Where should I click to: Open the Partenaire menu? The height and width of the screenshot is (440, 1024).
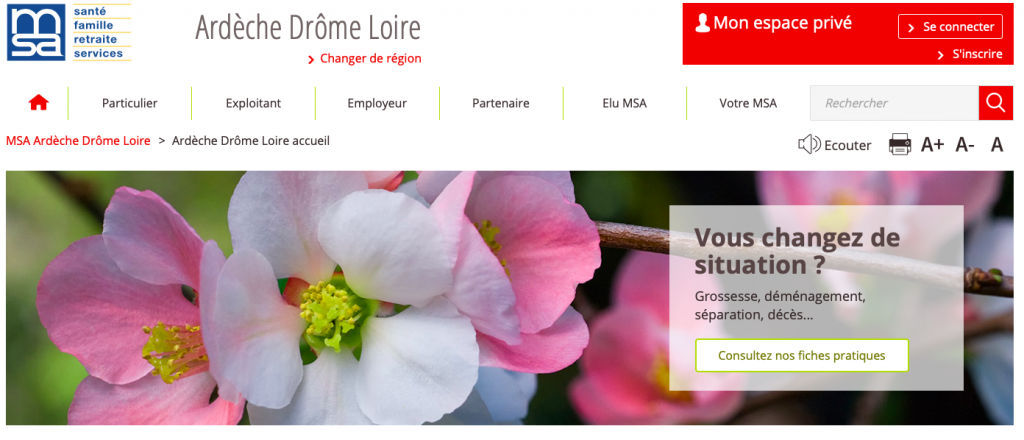[x=501, y=103]
